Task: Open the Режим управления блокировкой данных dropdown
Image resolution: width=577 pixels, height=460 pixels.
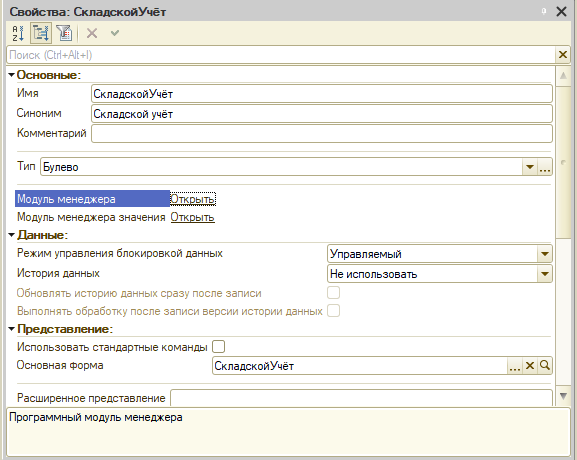Action: tap(545, 254)
